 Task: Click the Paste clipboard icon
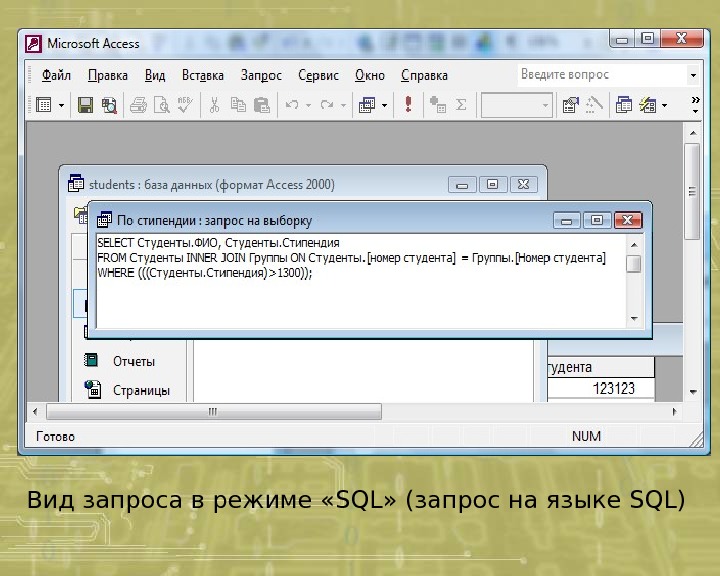(x=262, y=105)
